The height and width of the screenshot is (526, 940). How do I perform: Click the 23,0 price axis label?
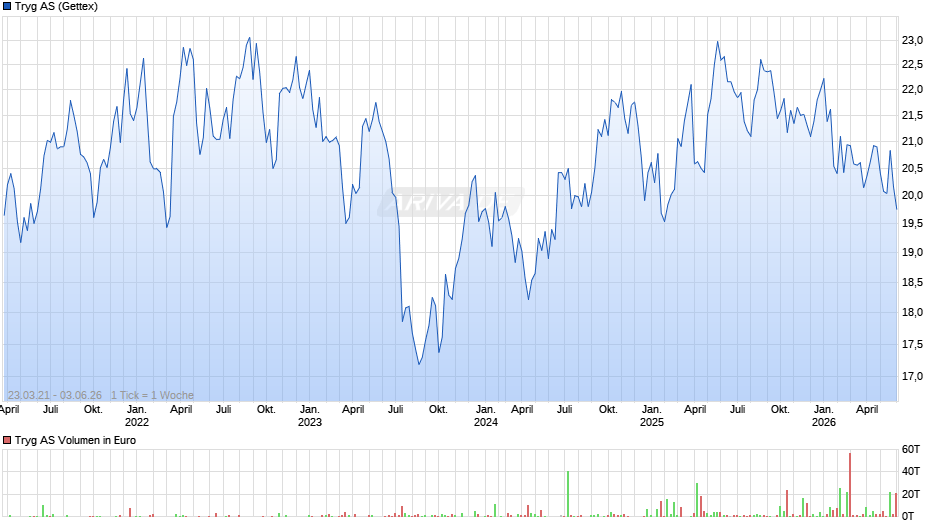point(912,40)
